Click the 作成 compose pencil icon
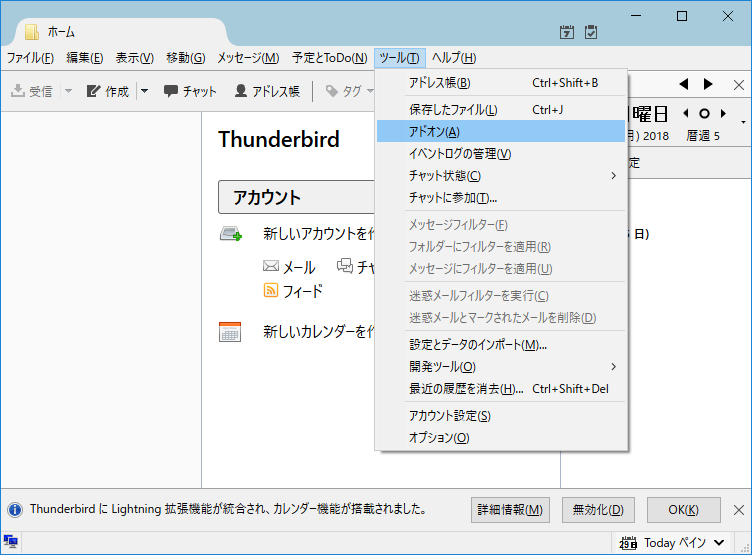752x555 pixels. pos(93,91)
